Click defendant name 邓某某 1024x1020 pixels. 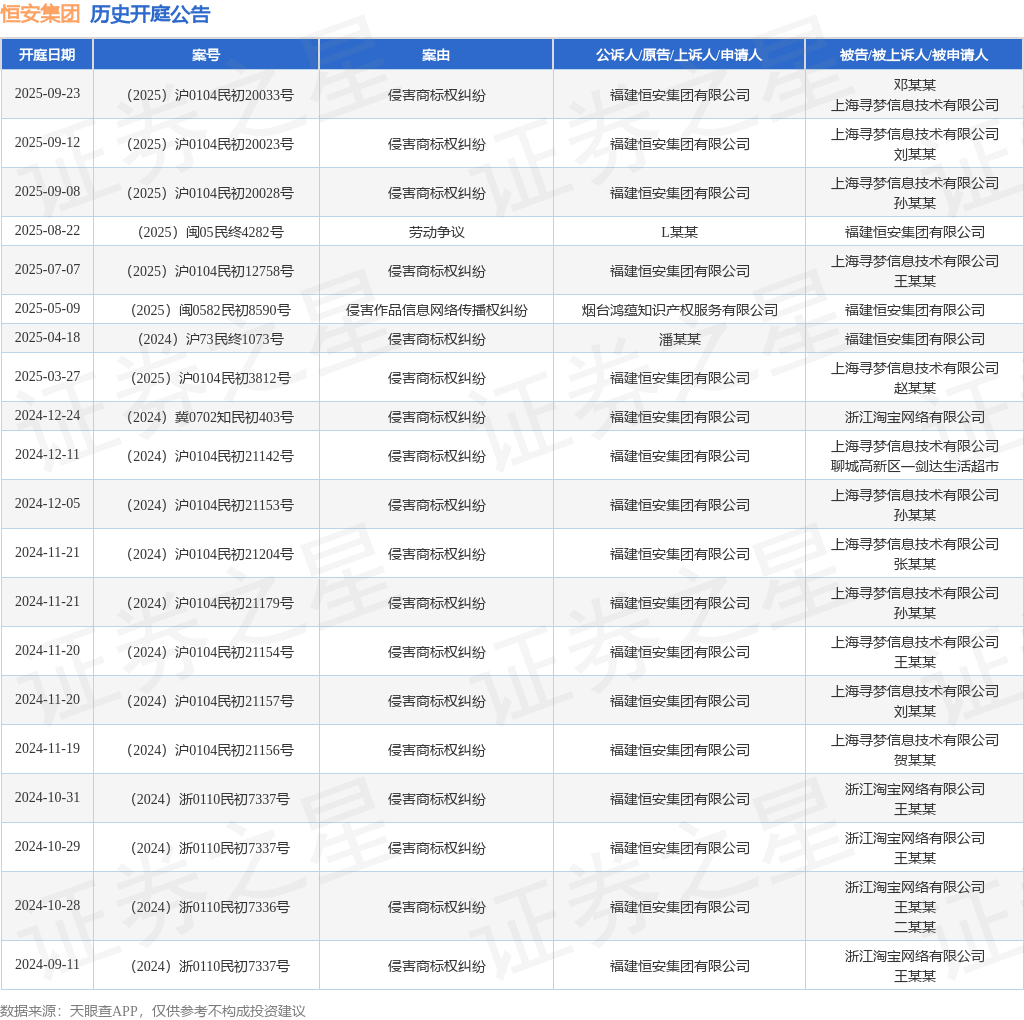coord(915,85)
